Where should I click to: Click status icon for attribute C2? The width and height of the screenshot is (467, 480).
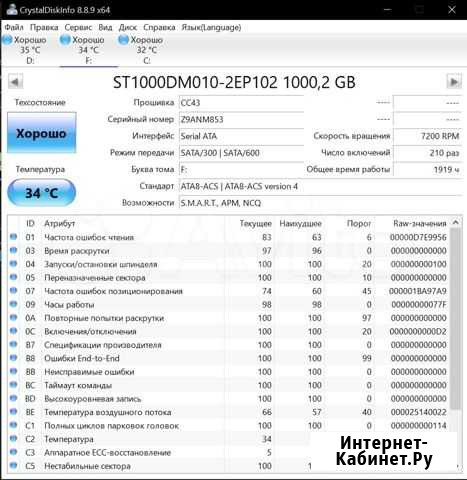point(13,439)
